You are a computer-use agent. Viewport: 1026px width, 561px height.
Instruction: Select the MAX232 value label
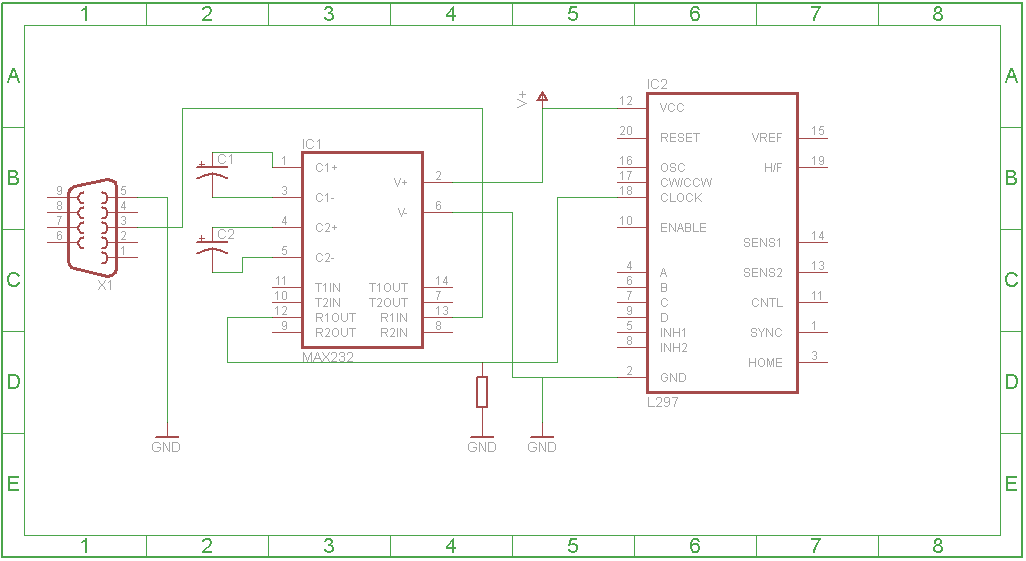328,357
